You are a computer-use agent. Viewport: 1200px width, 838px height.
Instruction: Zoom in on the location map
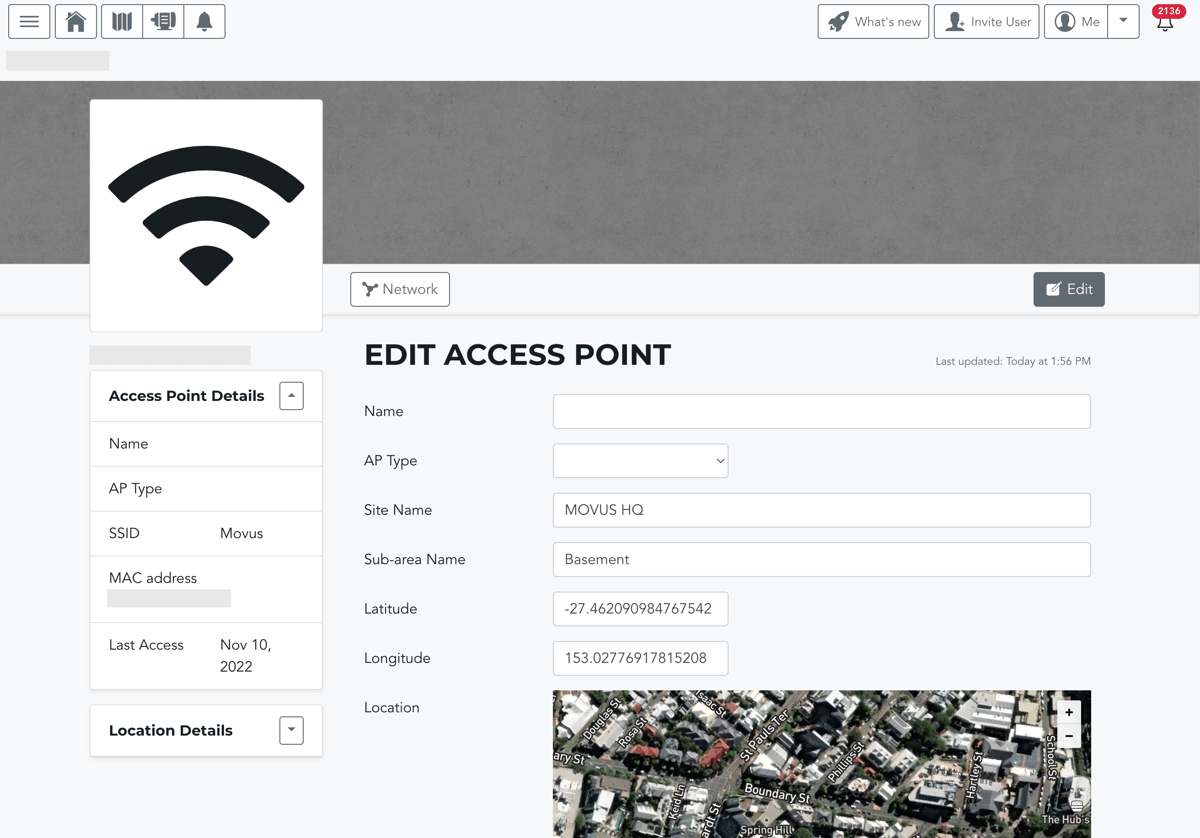[1068, 712]
